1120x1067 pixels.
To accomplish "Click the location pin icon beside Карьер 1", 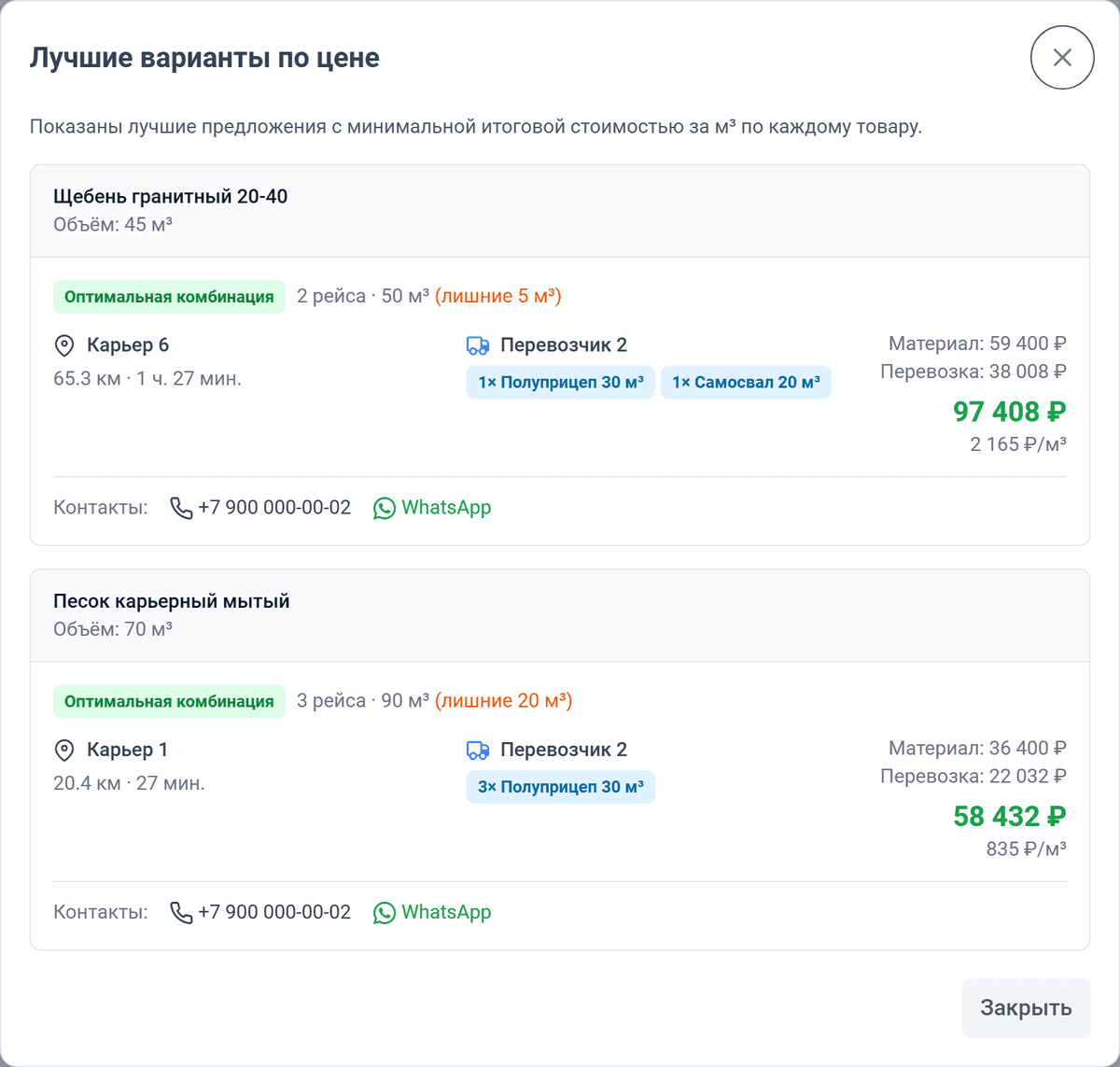I will point(64,751).
